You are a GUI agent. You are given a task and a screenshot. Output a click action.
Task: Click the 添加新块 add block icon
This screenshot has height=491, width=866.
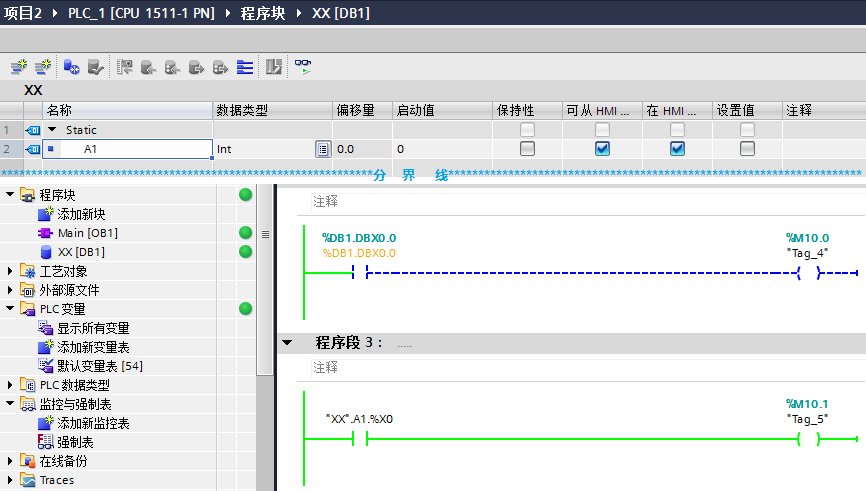(x=45, y=214)
